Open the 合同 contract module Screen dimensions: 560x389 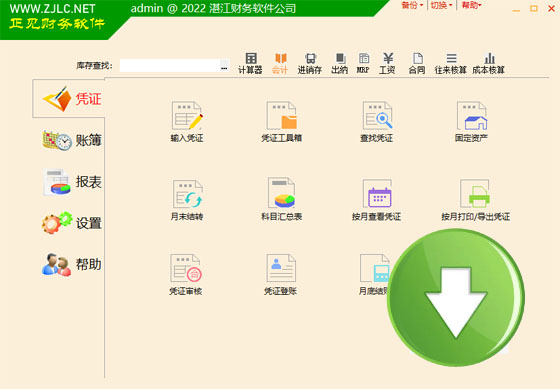point(417,63)
